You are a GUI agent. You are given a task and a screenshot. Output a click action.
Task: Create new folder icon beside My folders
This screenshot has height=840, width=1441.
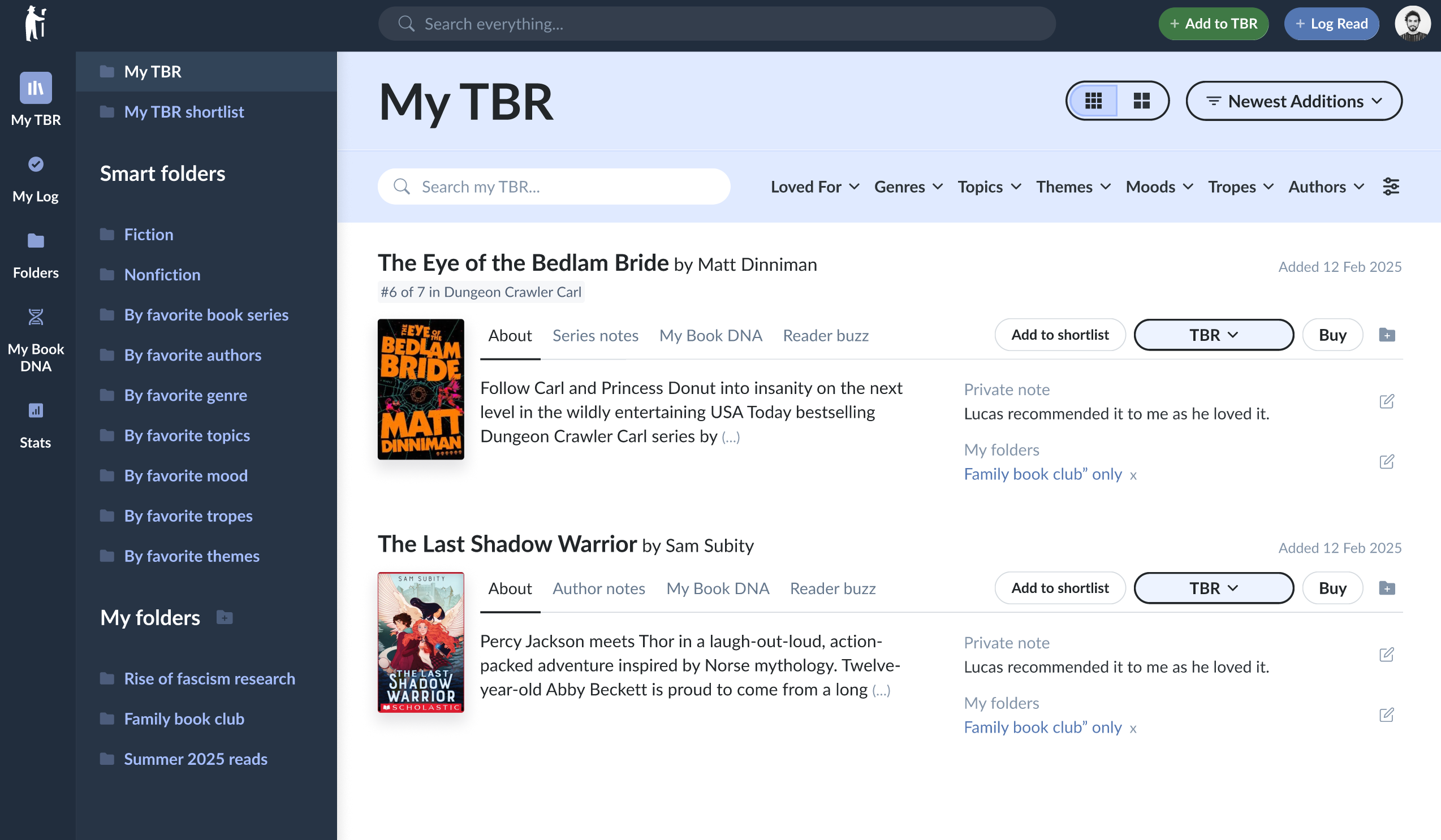[225, 617]
